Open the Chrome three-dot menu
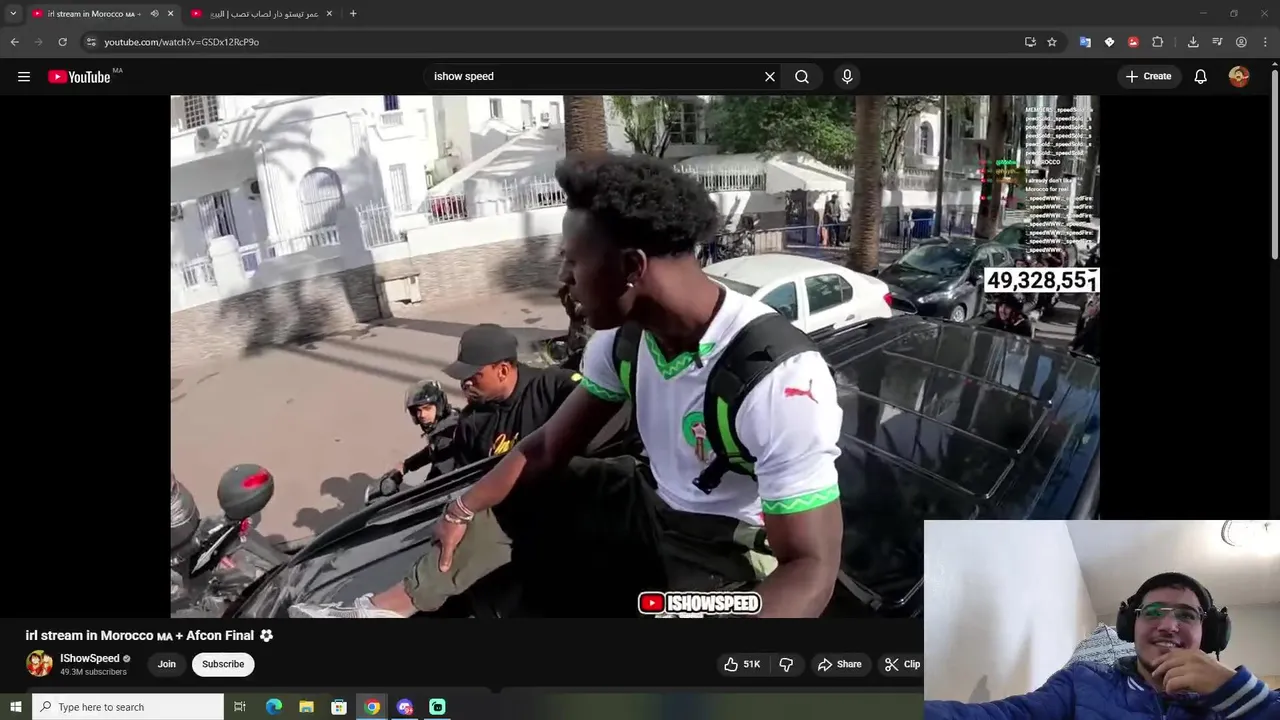Screen dimensions: 1280x720 pyautogui.click(x=1266, y=42)
